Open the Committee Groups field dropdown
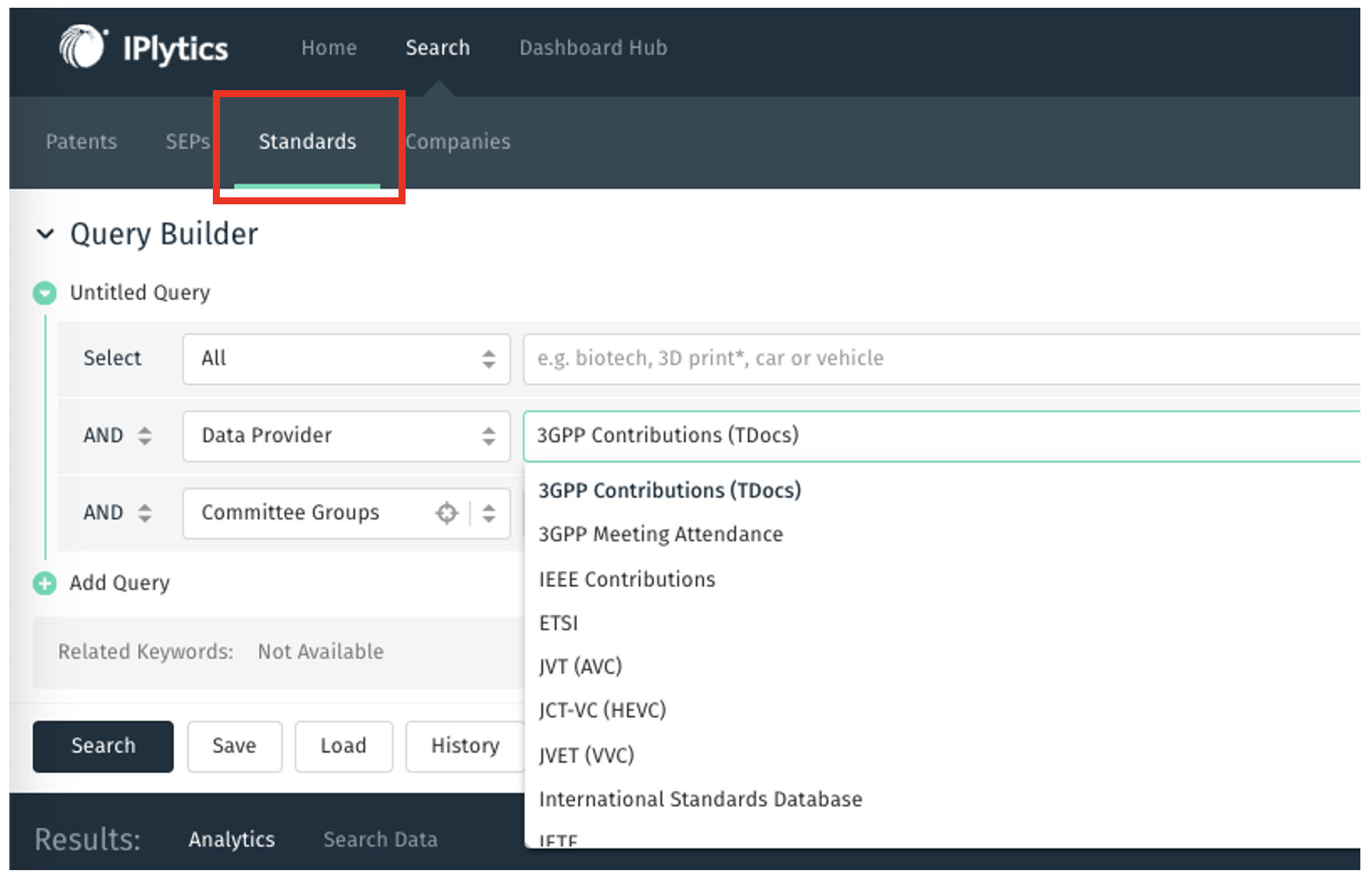 tap(346, 513)
